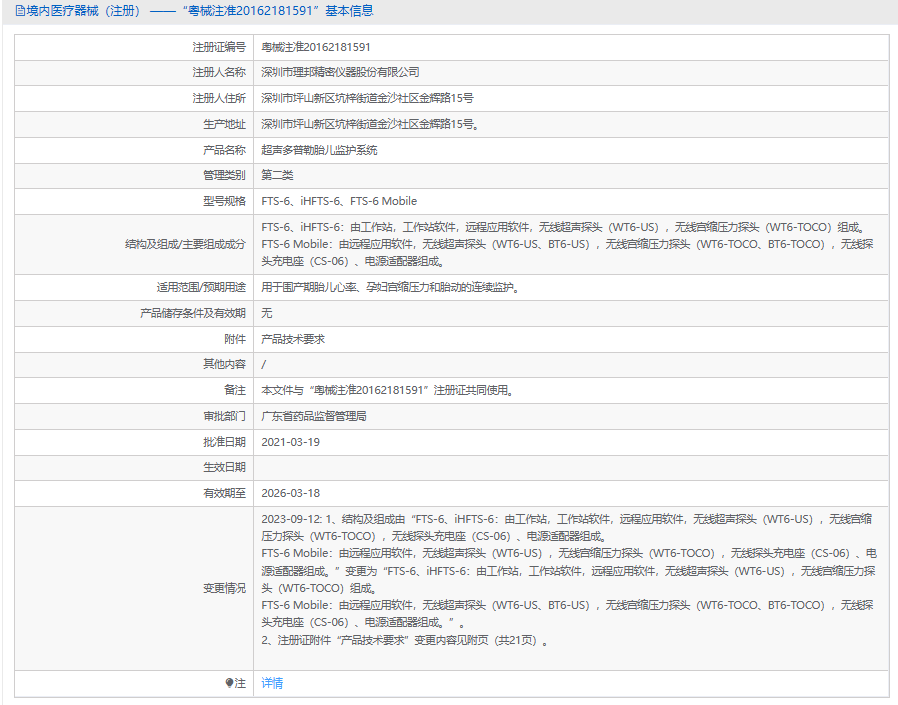
Task: Select product name 超声多普勒胎儿监护系统
Action: pyautogui.click(x=319, y=150)
